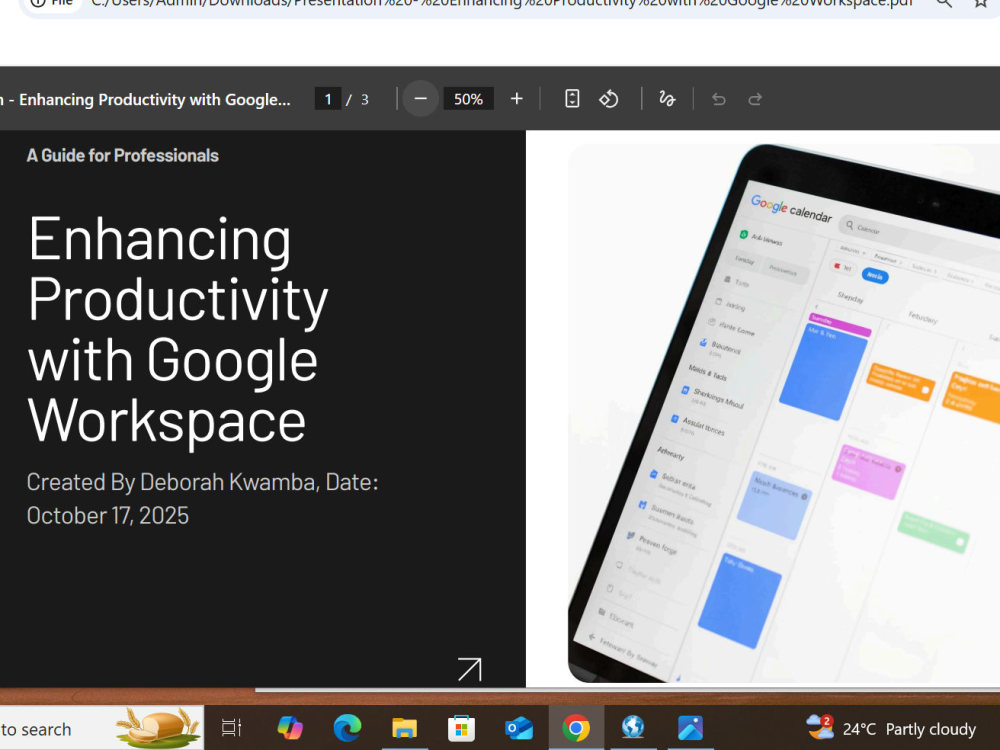Click 'A Guide for Professionals' subtitle
1000x750 pixels.
pos(122,156)
